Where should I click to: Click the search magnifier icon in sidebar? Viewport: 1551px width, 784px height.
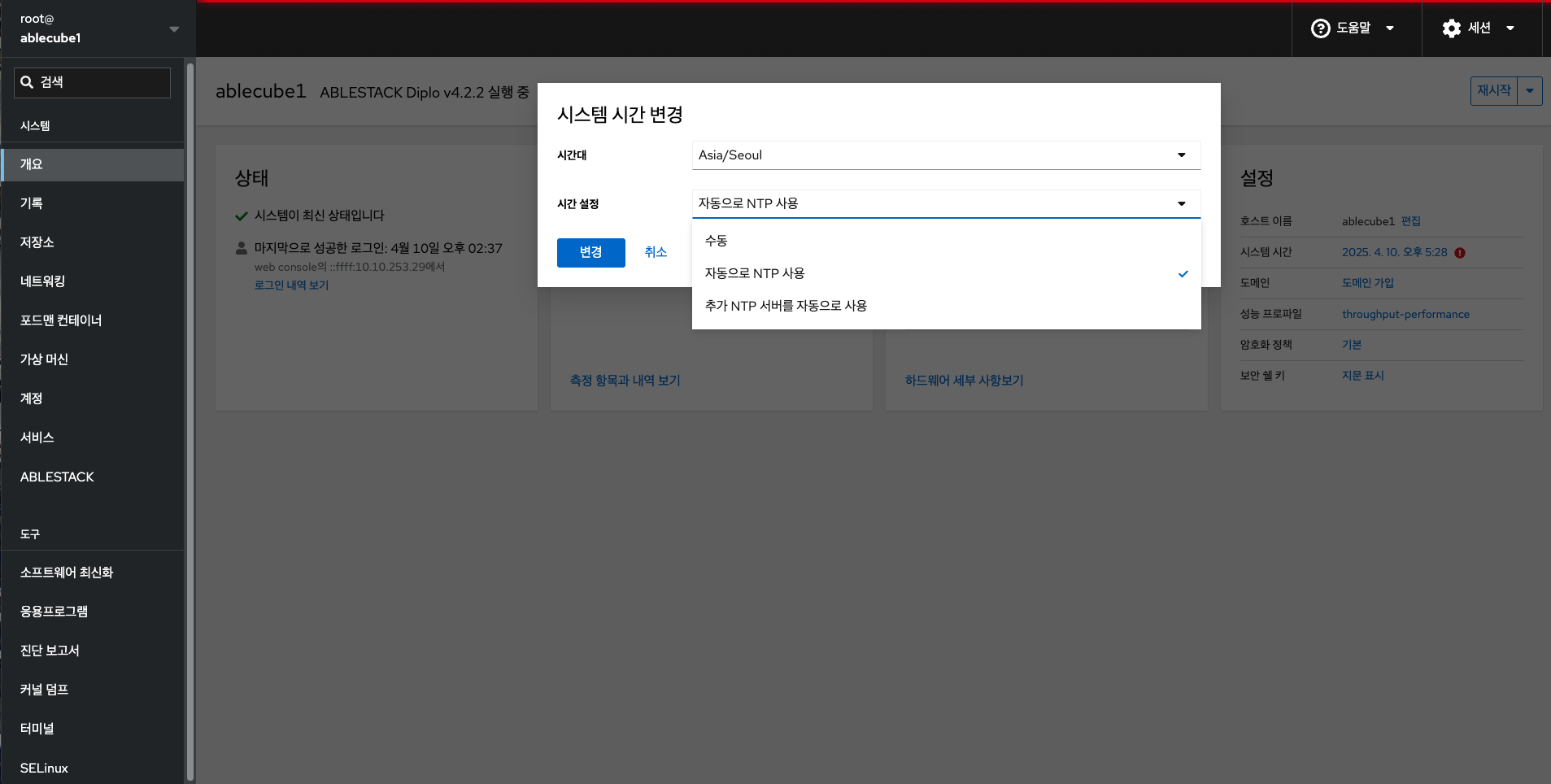pos(27,82)
